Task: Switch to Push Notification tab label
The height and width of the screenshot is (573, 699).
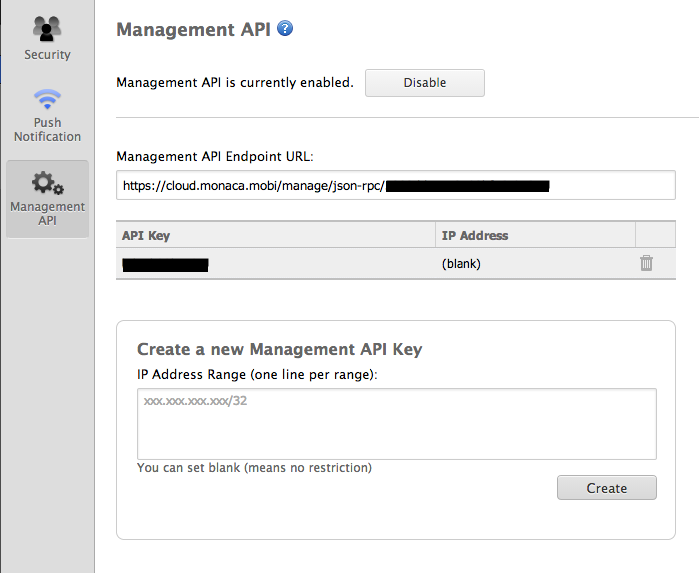Action: [47, 130]
